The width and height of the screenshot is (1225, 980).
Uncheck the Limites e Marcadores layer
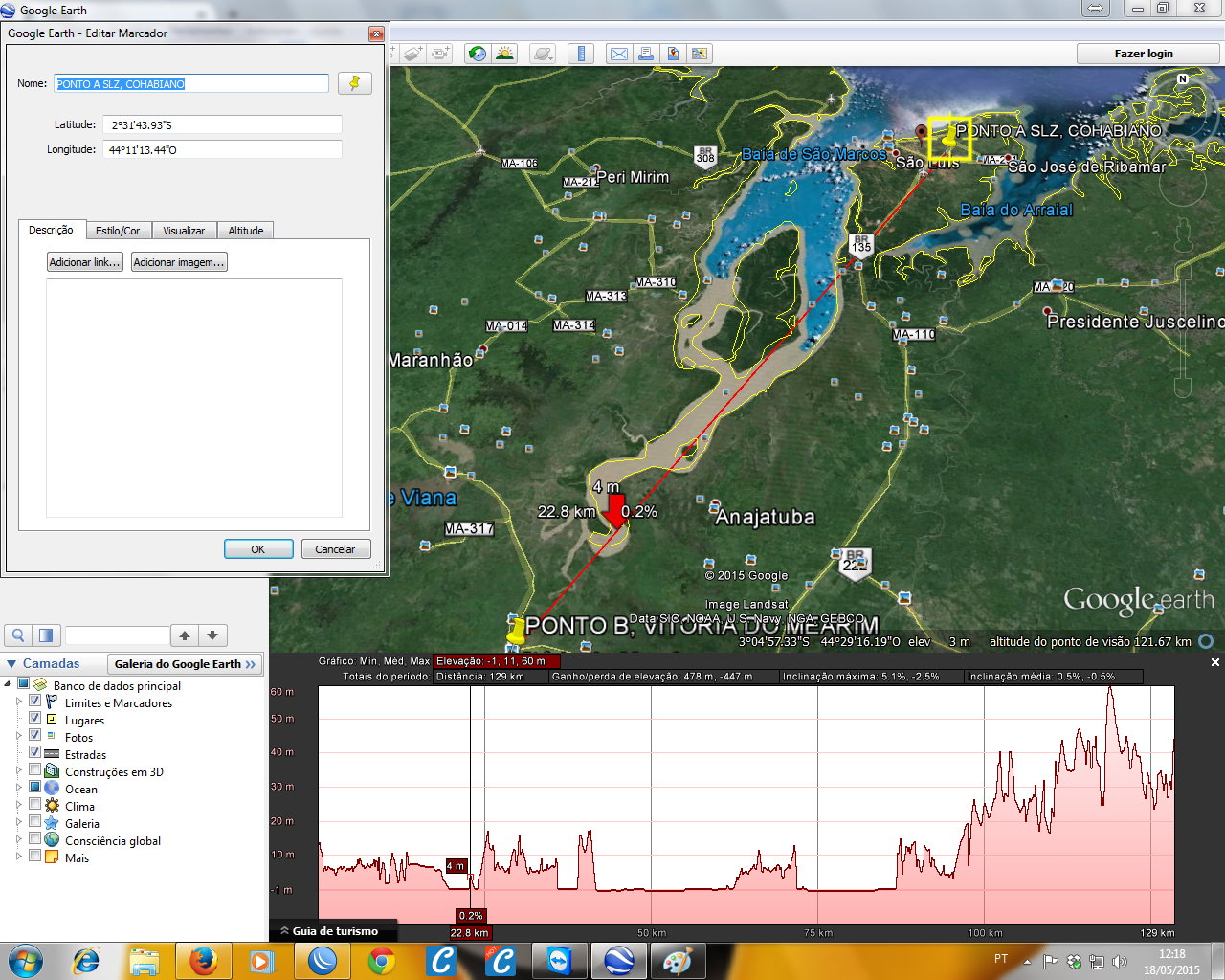point(34,702)
